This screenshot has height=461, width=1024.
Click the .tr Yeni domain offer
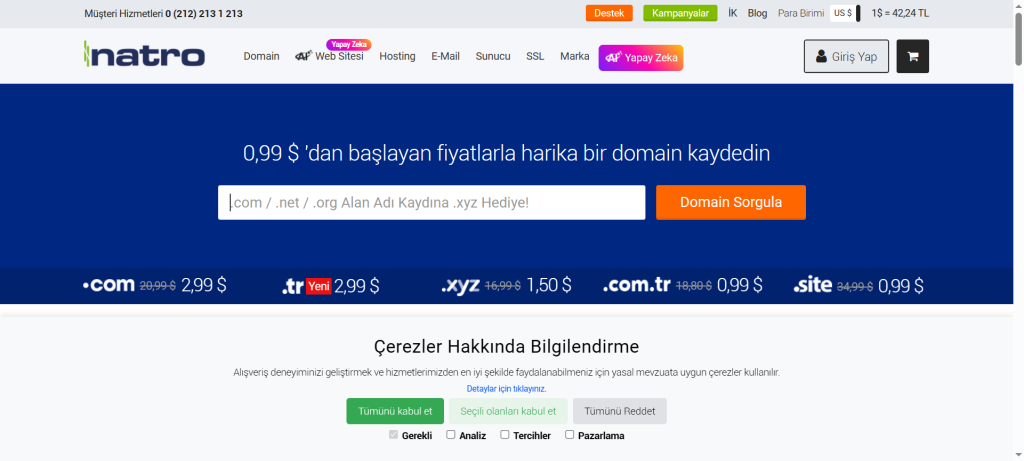[x=331, y=286]
